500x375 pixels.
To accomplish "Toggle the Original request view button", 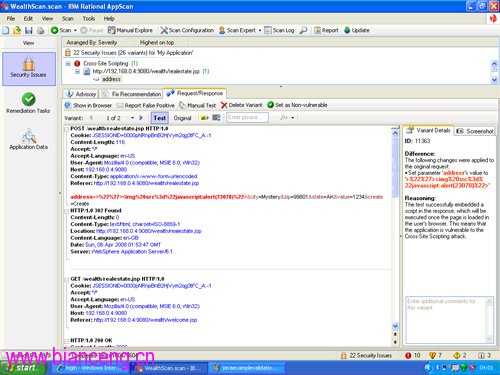I will coord(182,118).
